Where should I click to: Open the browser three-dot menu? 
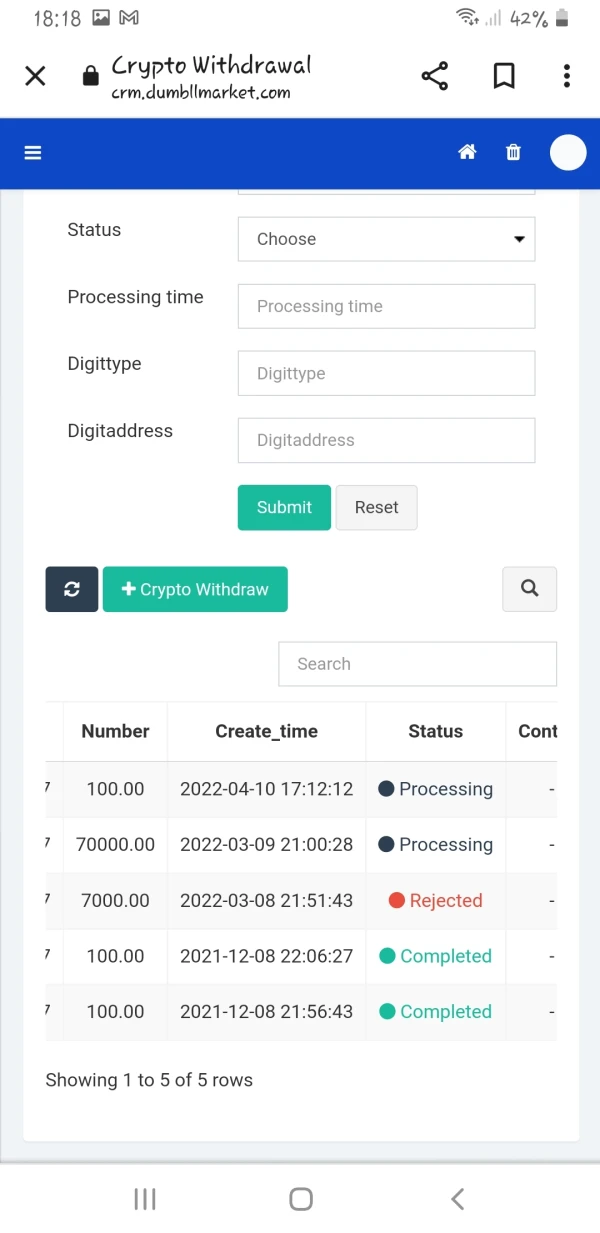(566, 76)
